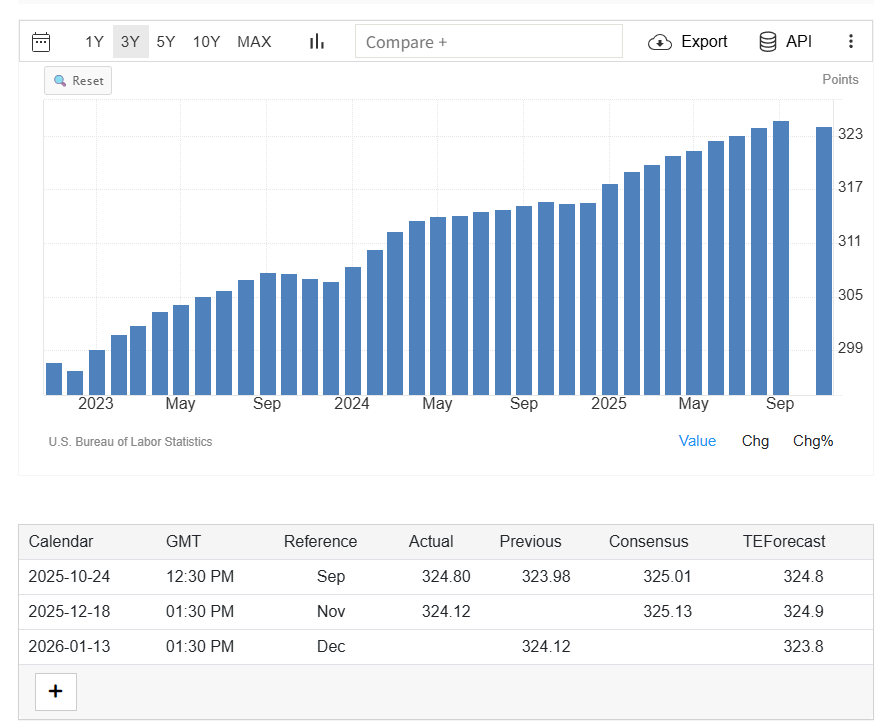The height and width of the screenshot is (722, 879).
Task: Click the Reset zoom magnifier button
Action: 78,81
